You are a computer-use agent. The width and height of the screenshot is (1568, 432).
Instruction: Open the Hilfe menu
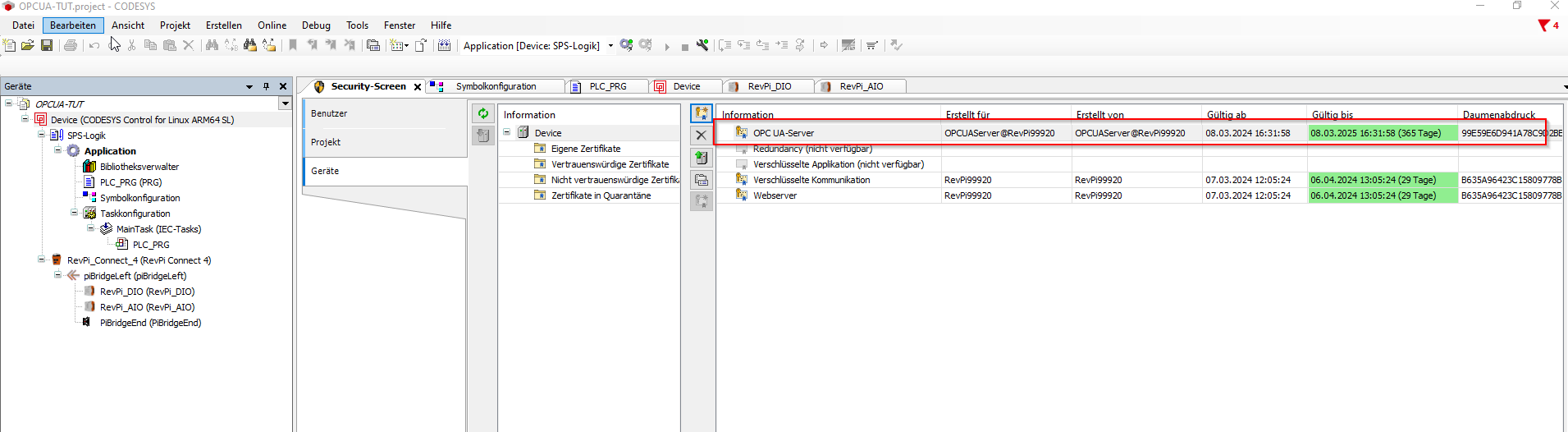click(x=441, y=25)
